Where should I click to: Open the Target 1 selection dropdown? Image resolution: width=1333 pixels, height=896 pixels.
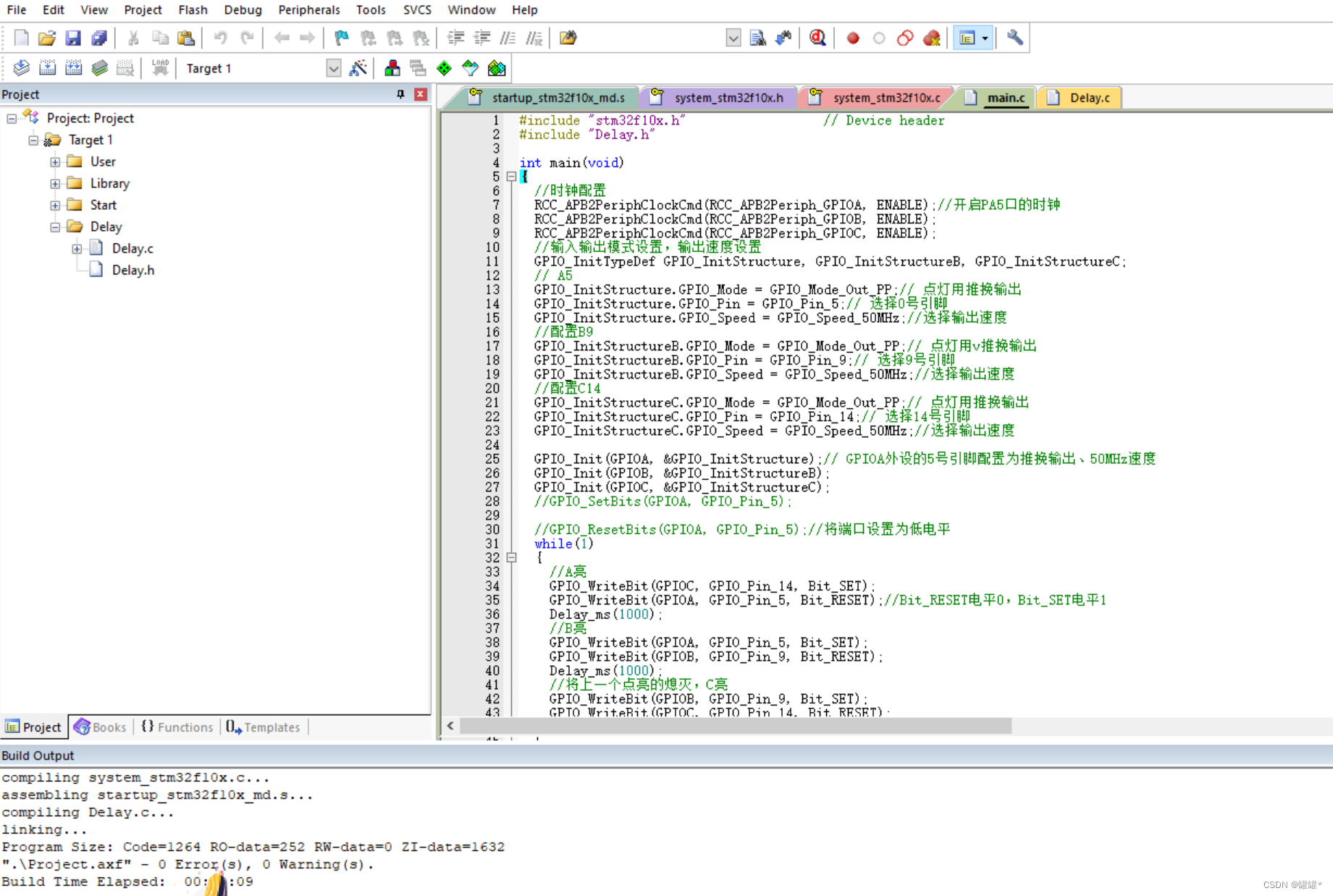333,68
